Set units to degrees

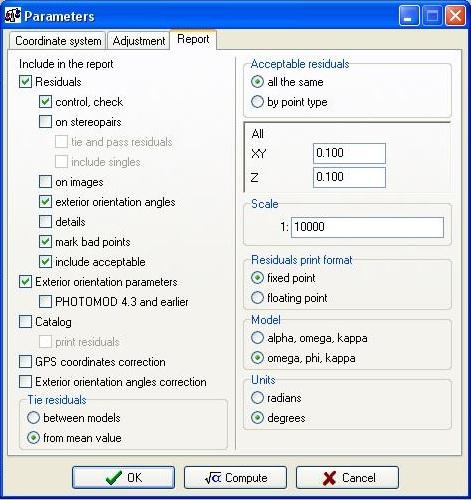click(x=257, y=418)
